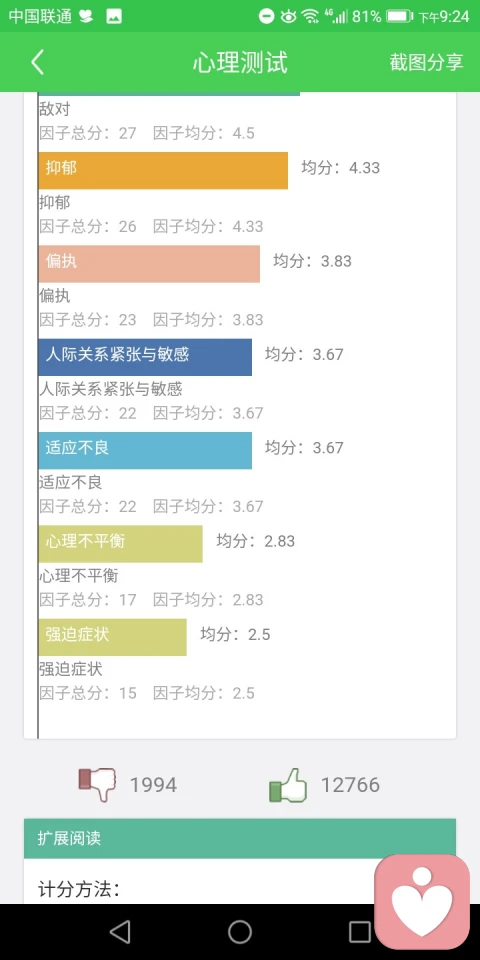The height and width of the screenshot is (960, 480).
Task: Tap the 心理测试 page title
Action: pyautogui.click(x=240, y=62)
